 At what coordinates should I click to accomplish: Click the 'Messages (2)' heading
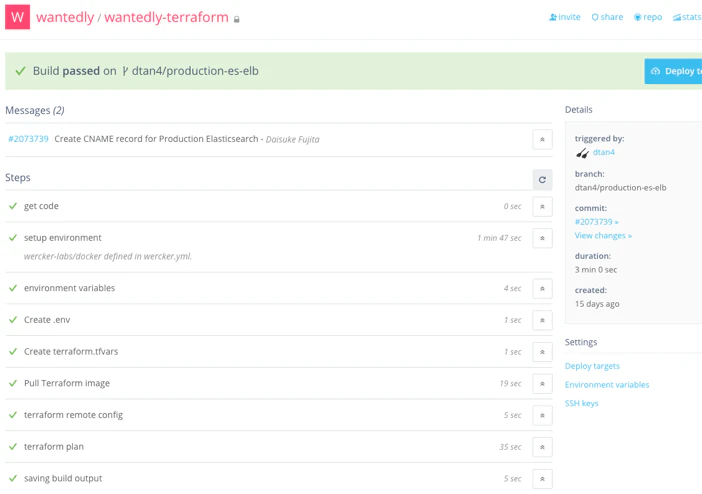(35, 110)
